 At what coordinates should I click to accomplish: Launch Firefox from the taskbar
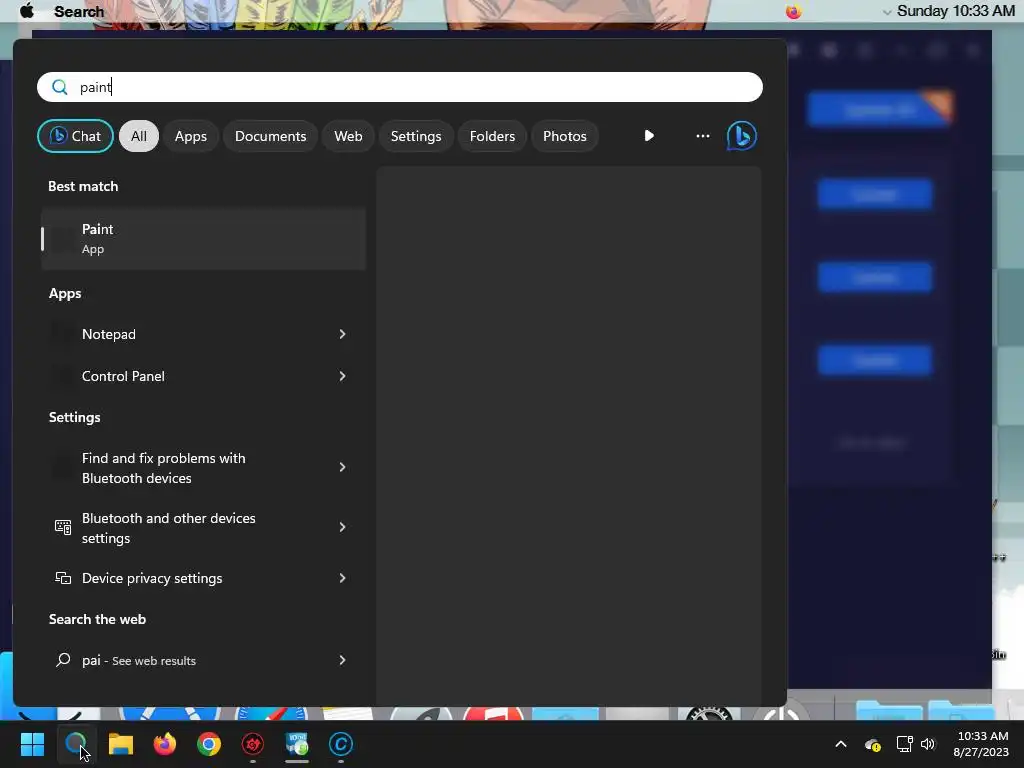coord(165,744)
